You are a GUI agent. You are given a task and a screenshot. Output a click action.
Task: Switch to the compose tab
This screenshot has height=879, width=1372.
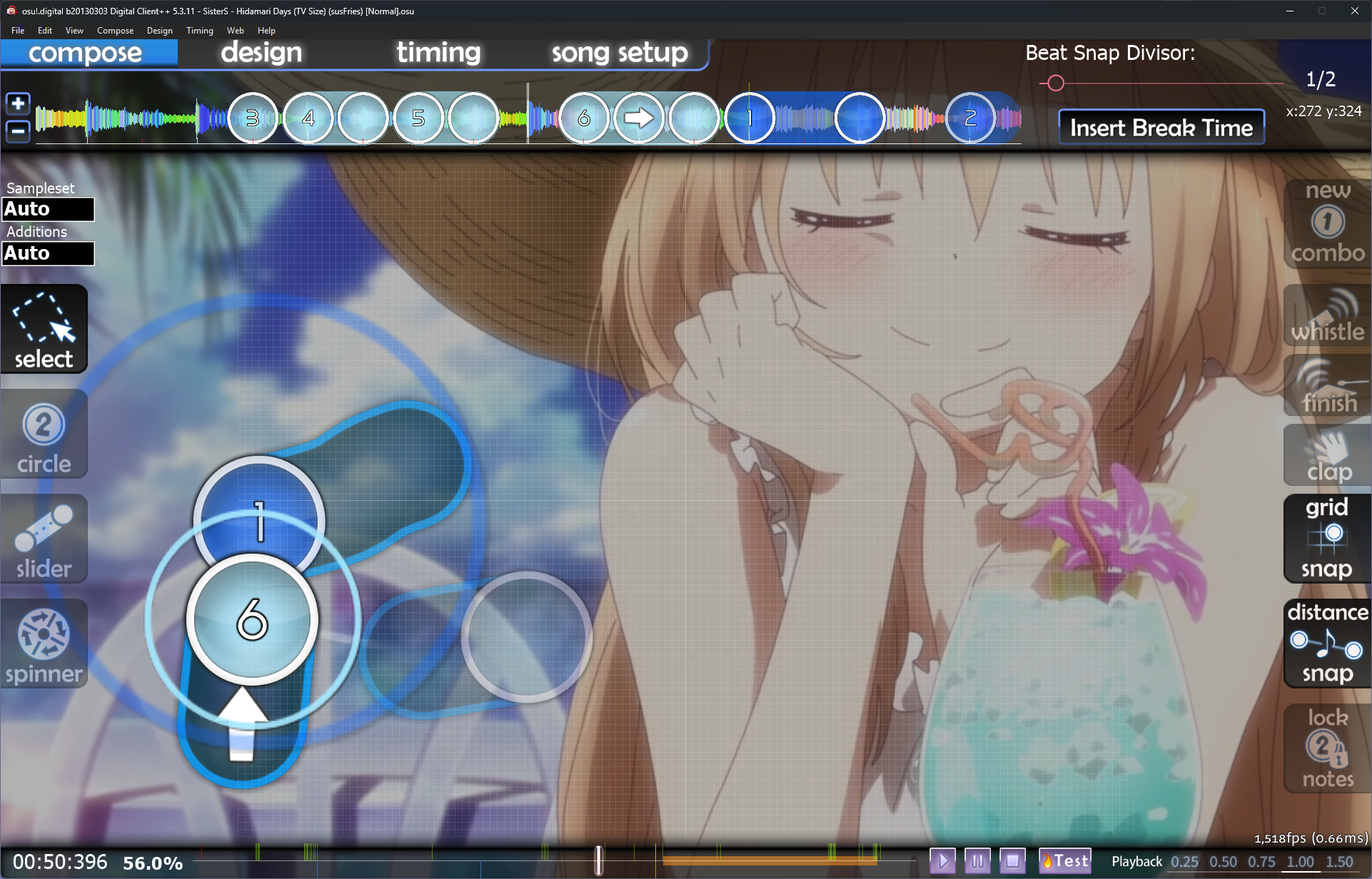pyautogui.click(x=86, y=53)
